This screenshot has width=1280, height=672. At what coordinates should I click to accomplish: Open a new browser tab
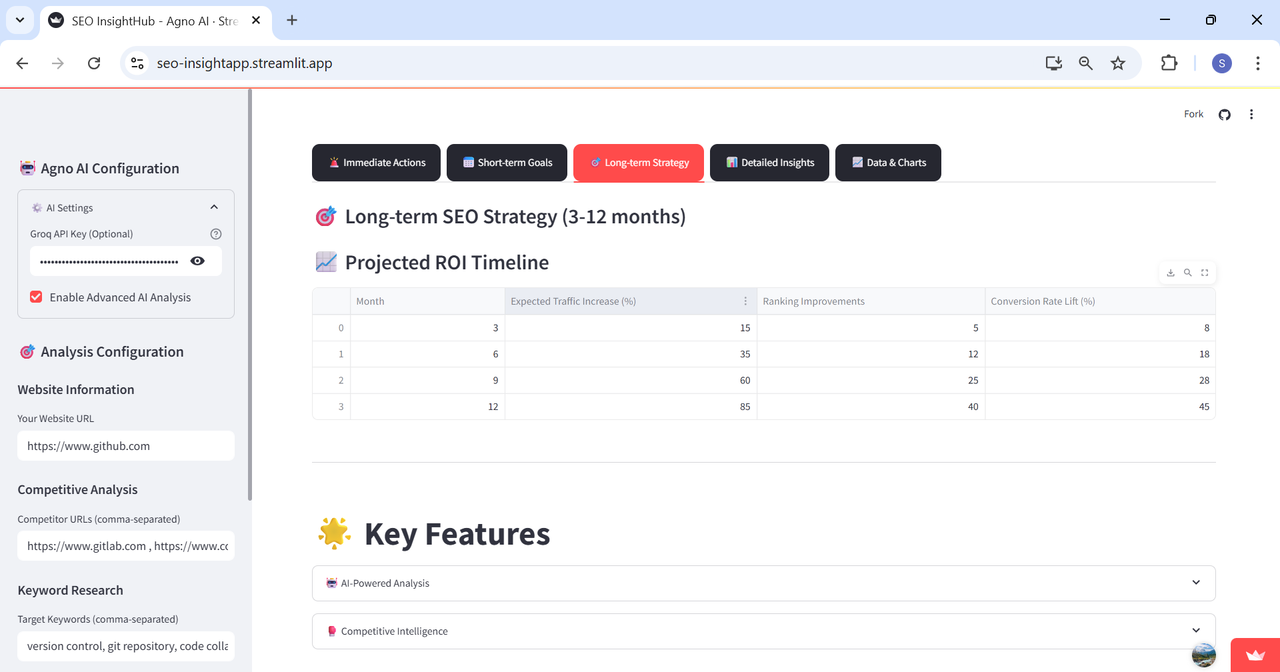pyautogui.click(x=292, y=20)
